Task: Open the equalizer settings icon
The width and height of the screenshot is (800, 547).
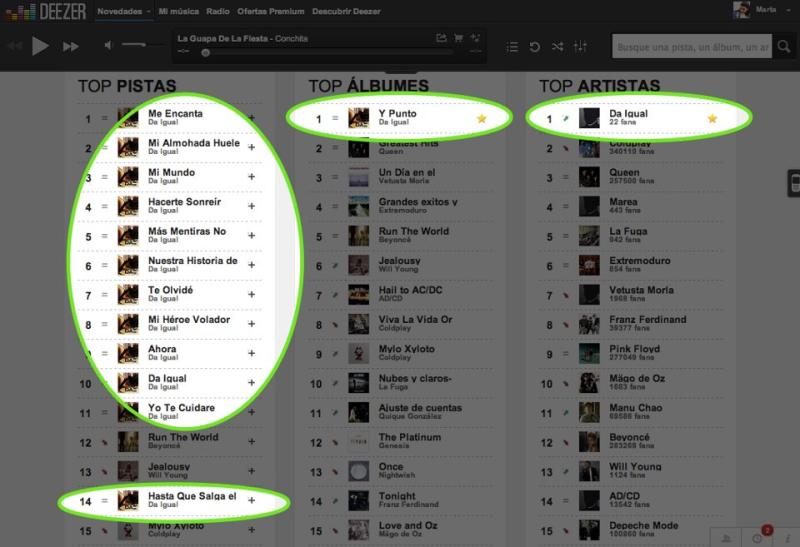Action: click(x=581, y=46)
